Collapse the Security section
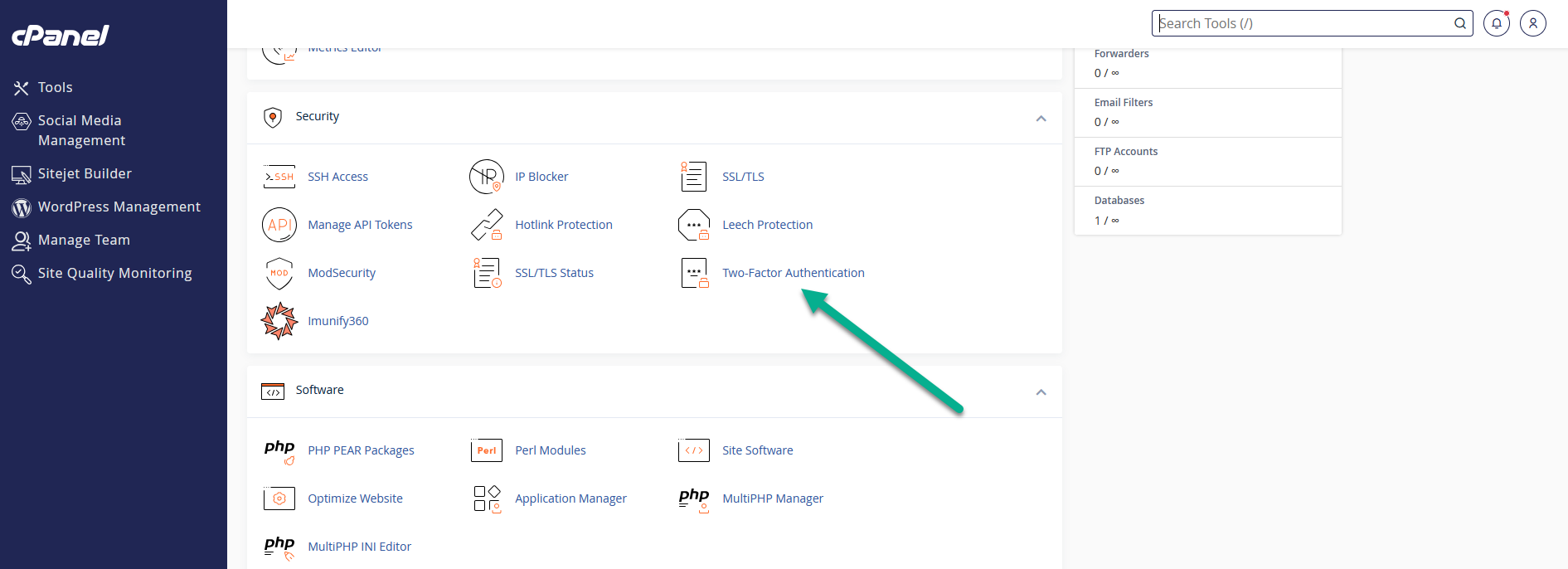This screenshot has height=569, width=1568. 1041,118
